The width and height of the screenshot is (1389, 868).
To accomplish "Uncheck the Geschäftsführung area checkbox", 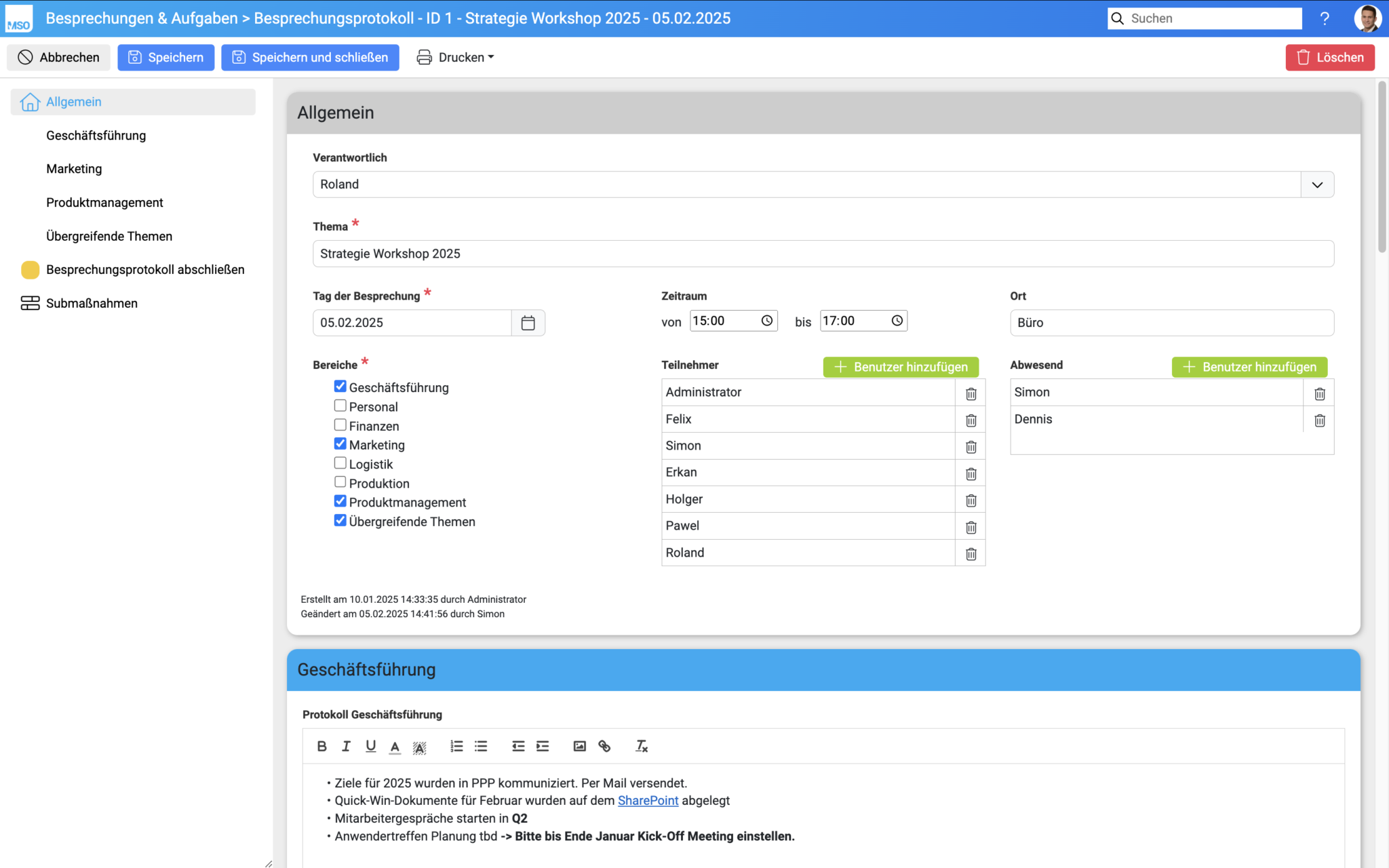I will [x=340, y=386].
